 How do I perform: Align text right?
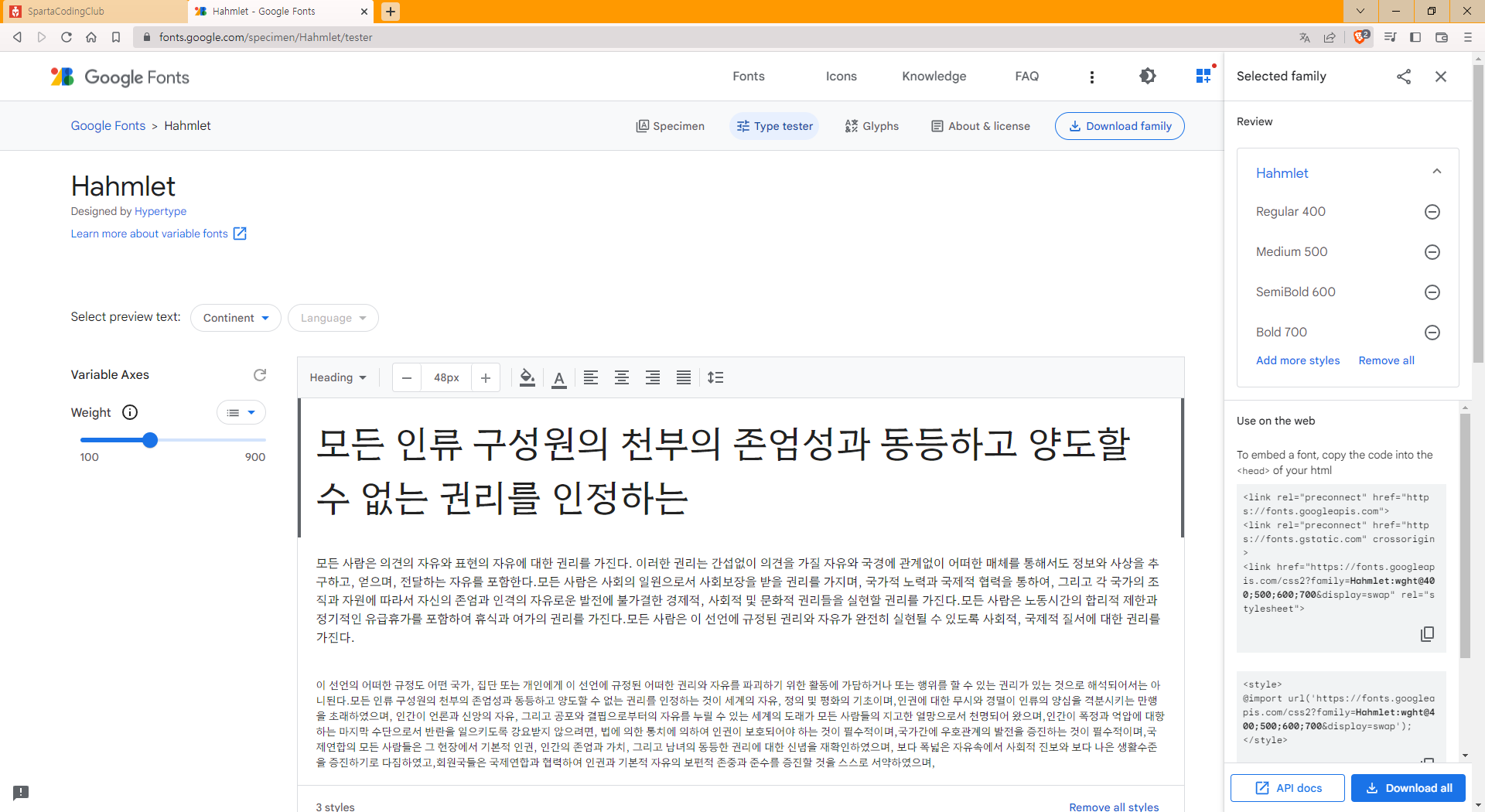click(653, 377)
